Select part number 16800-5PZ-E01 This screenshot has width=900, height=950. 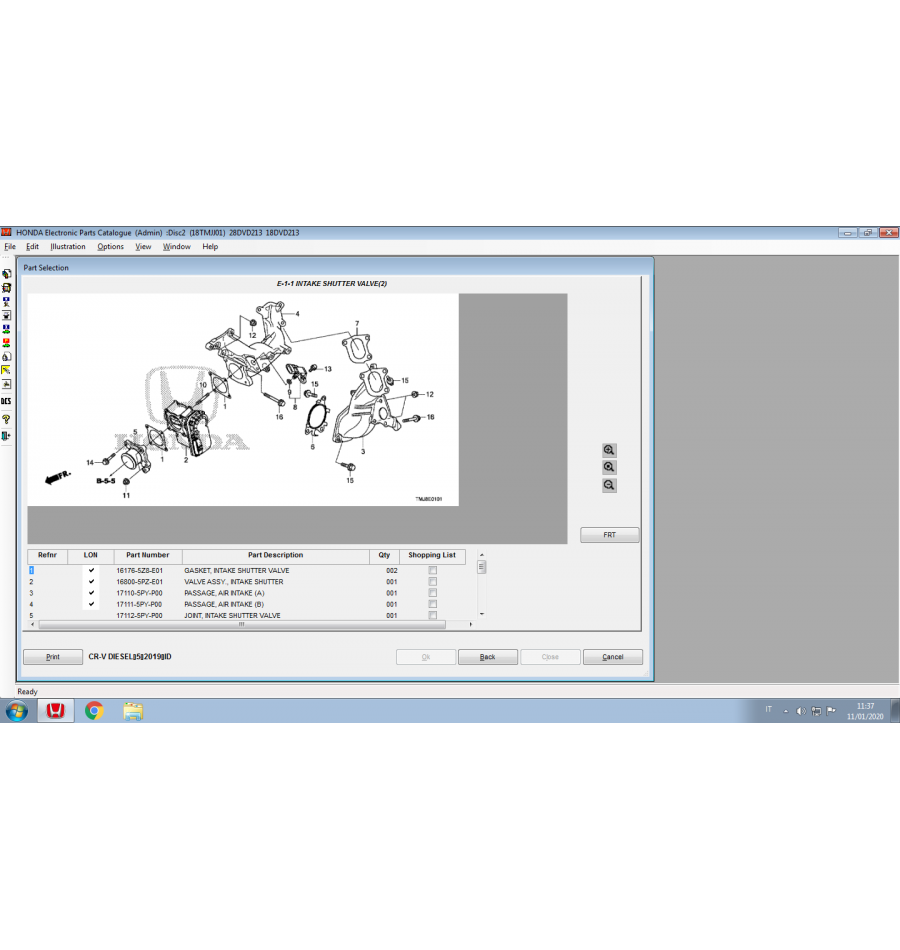(139, 582)
